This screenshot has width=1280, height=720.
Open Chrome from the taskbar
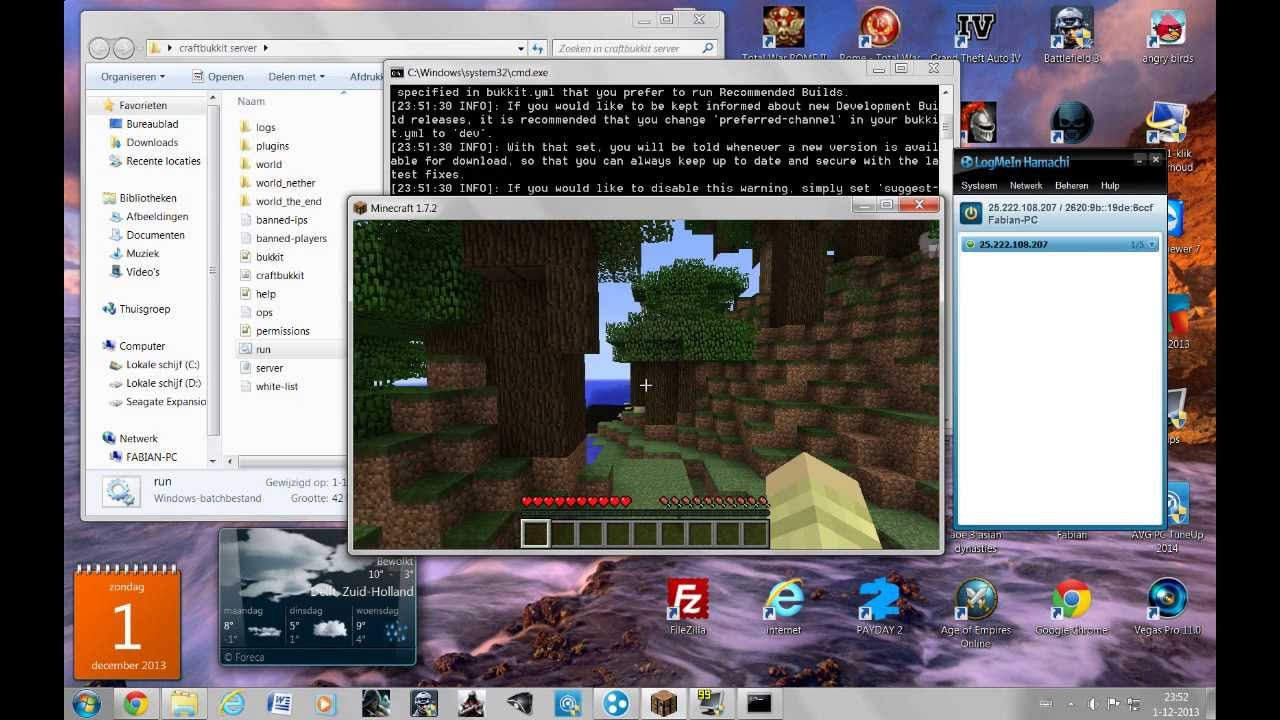coord(136,703)
